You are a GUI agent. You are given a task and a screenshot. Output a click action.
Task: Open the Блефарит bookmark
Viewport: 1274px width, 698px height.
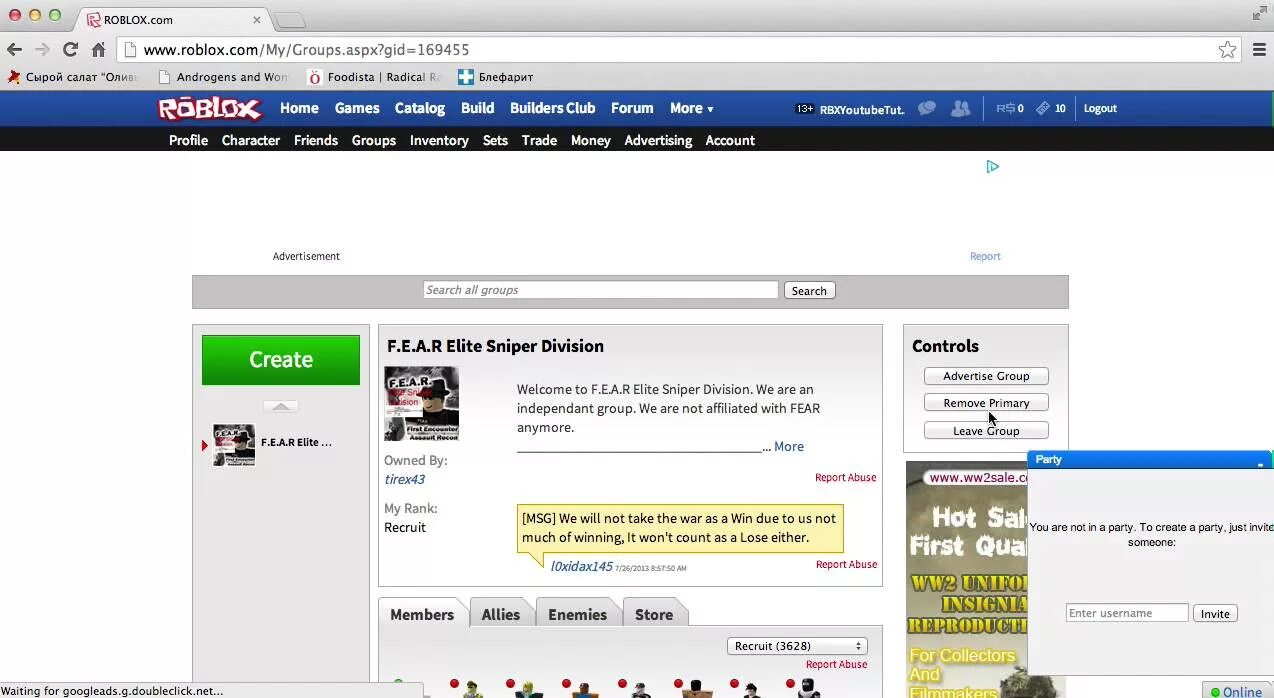(495, 77)
